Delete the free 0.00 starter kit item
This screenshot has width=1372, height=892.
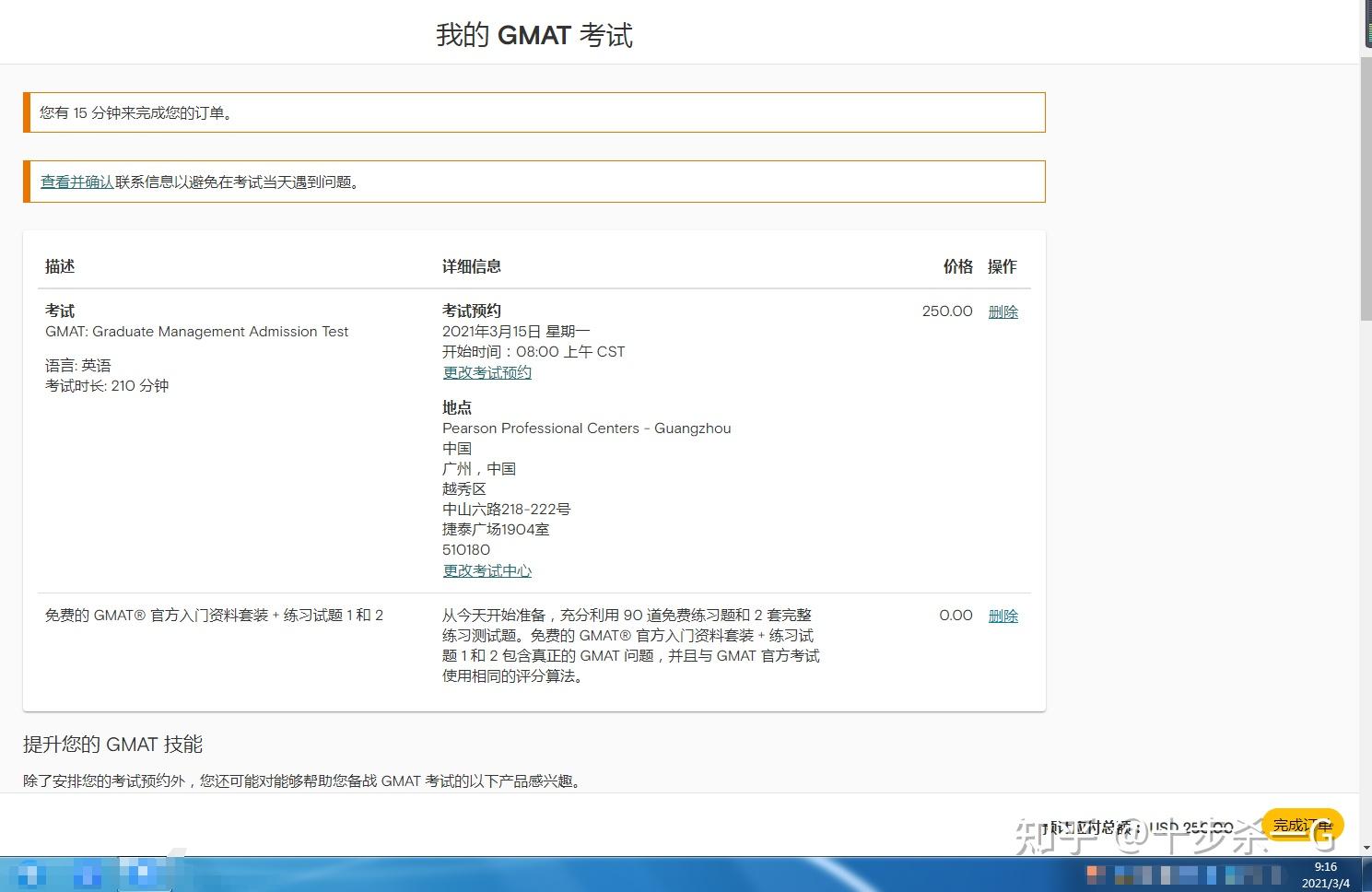tap(1003, 616)
